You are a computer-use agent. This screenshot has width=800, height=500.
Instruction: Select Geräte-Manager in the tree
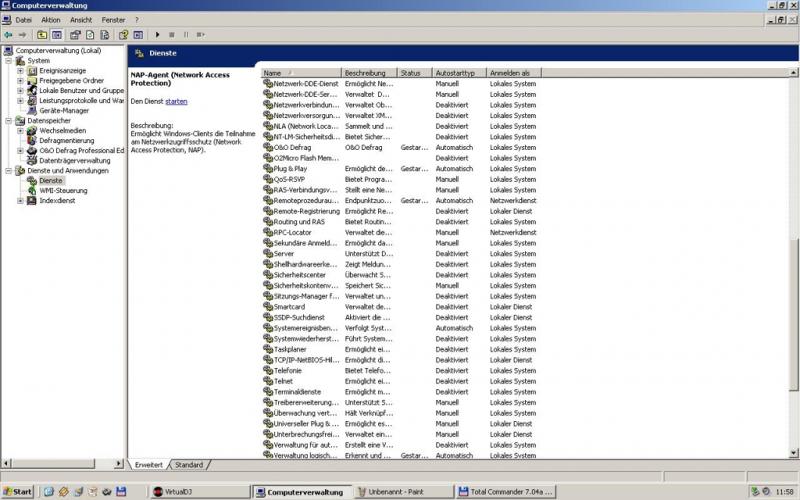point(63,110)
